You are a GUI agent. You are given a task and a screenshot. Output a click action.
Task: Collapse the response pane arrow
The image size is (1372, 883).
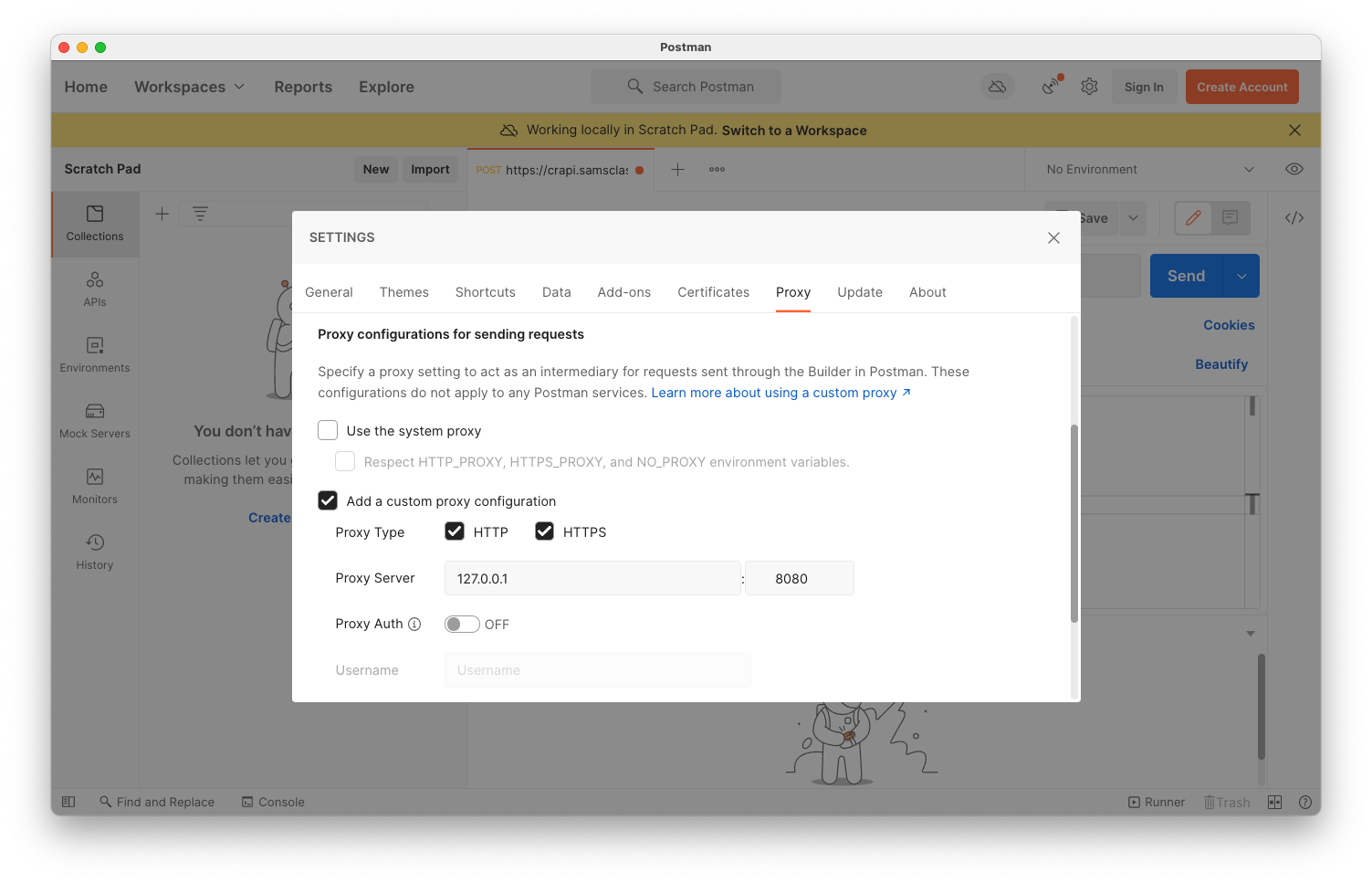(1251, 634)
